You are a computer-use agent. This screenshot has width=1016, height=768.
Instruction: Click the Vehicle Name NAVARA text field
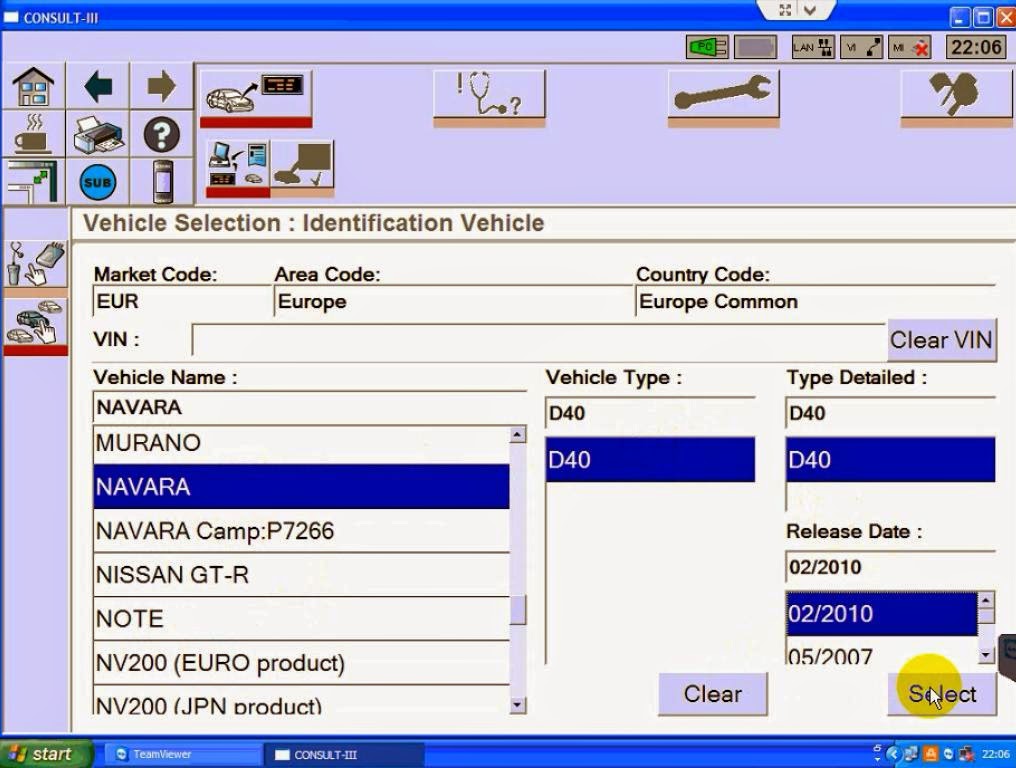pos(310,407)
